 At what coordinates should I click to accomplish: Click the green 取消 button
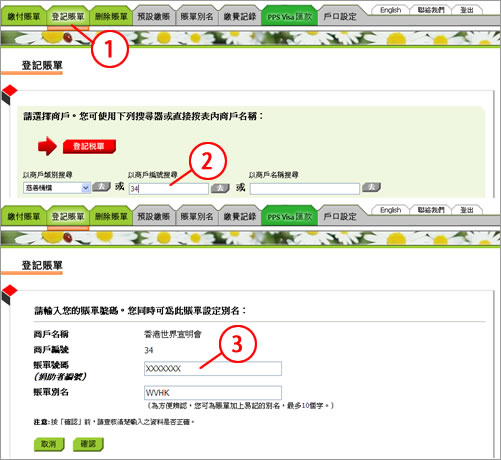[49, 444]
